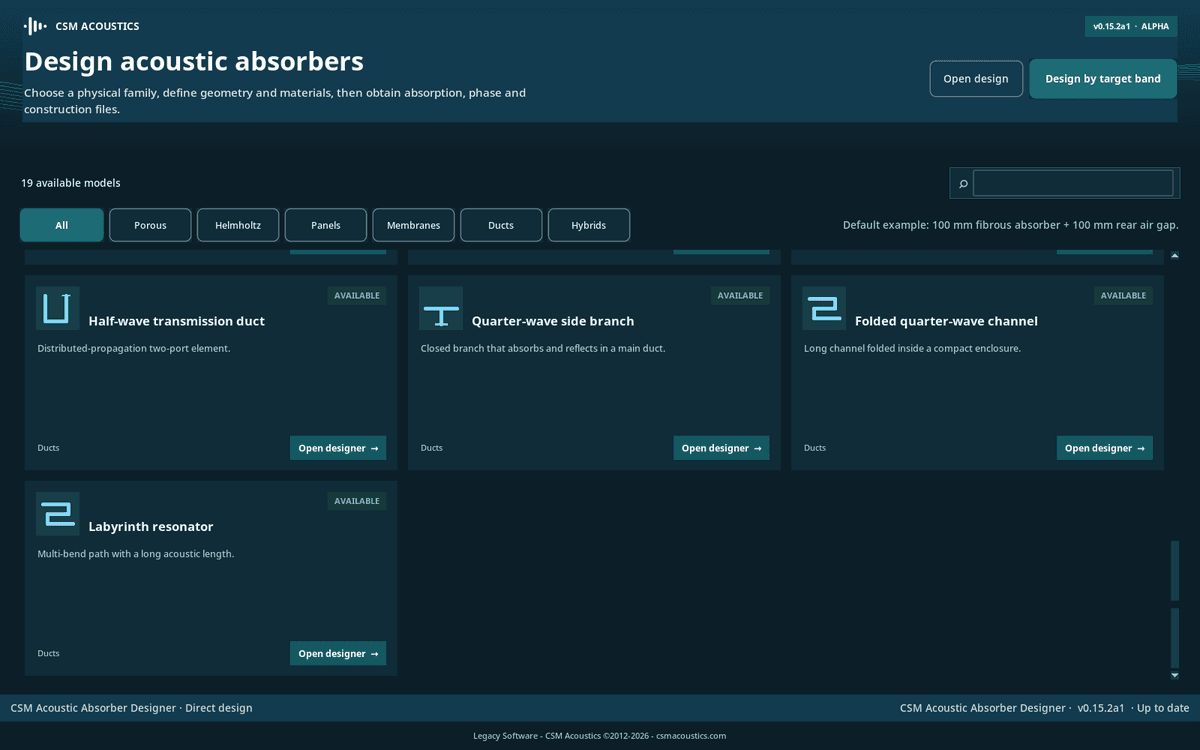The image size is (1200, 750).
Task: Click Design by target band button
Action: click(x=1103, y=79)
